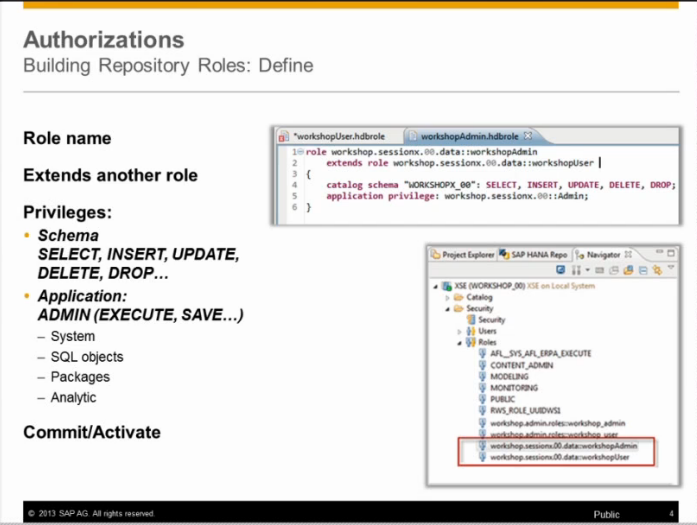This screenshot has height=525, width=697.
Task: Open the Administration tools icon in Navigator toolbar
Action: 576,270
